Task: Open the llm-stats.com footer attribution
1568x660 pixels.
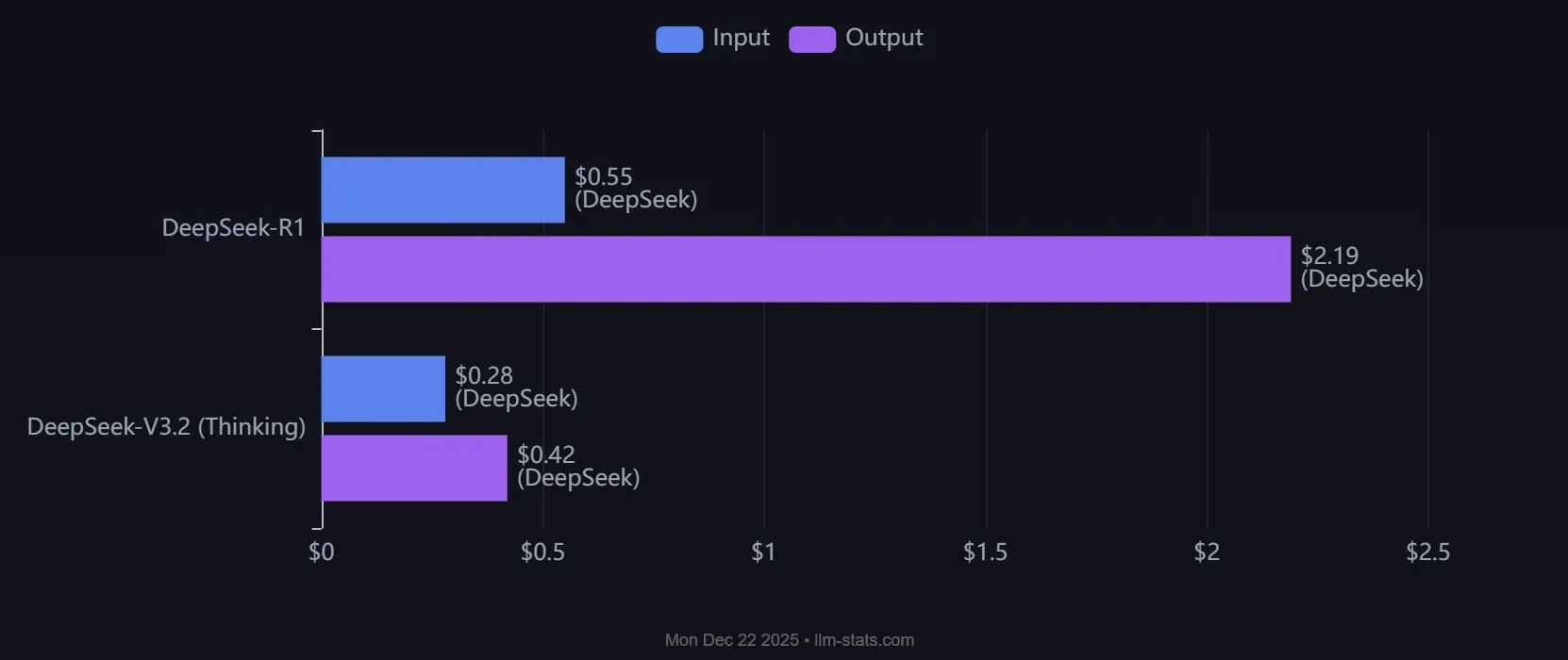Action: (x=863, y=640)
